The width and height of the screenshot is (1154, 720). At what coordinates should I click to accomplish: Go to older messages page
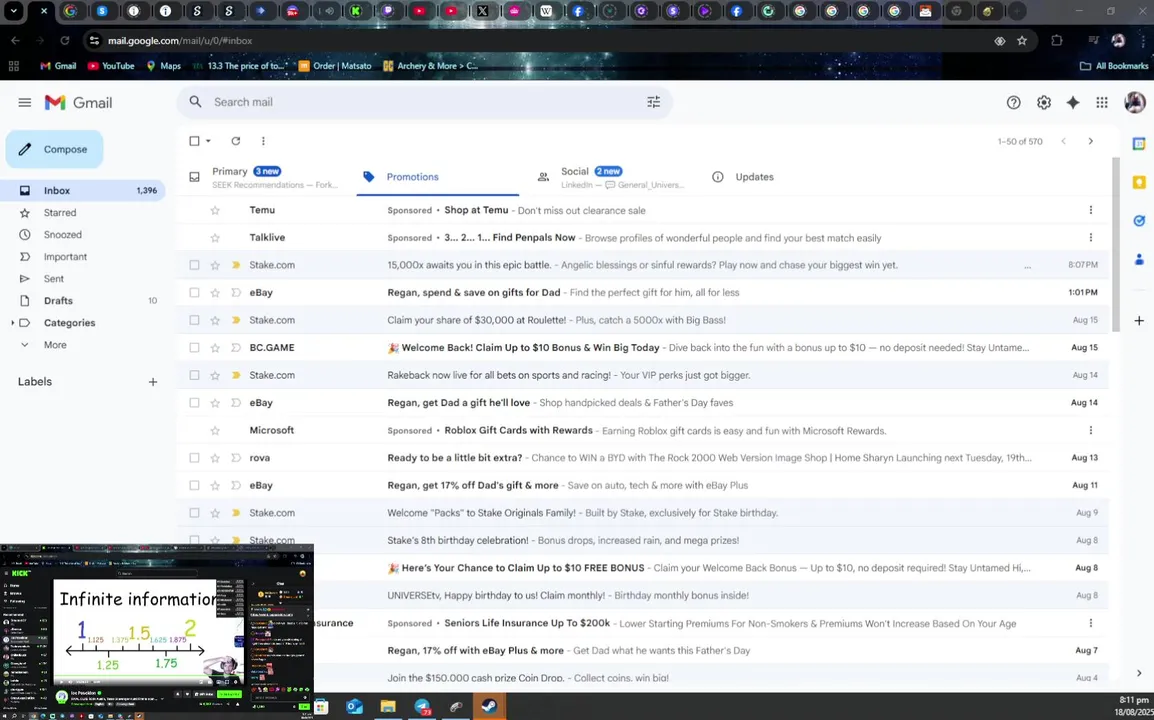click(1091, 141)
